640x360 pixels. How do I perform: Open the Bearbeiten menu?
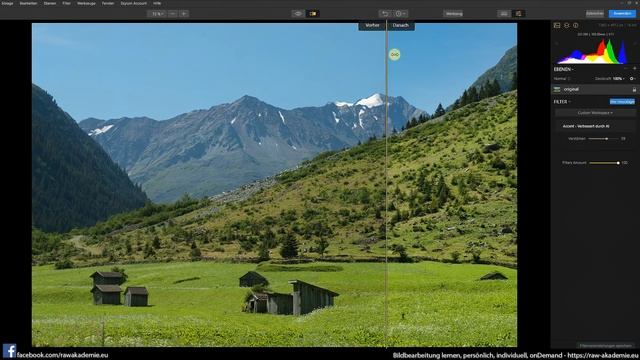click(x=28, y=3)
